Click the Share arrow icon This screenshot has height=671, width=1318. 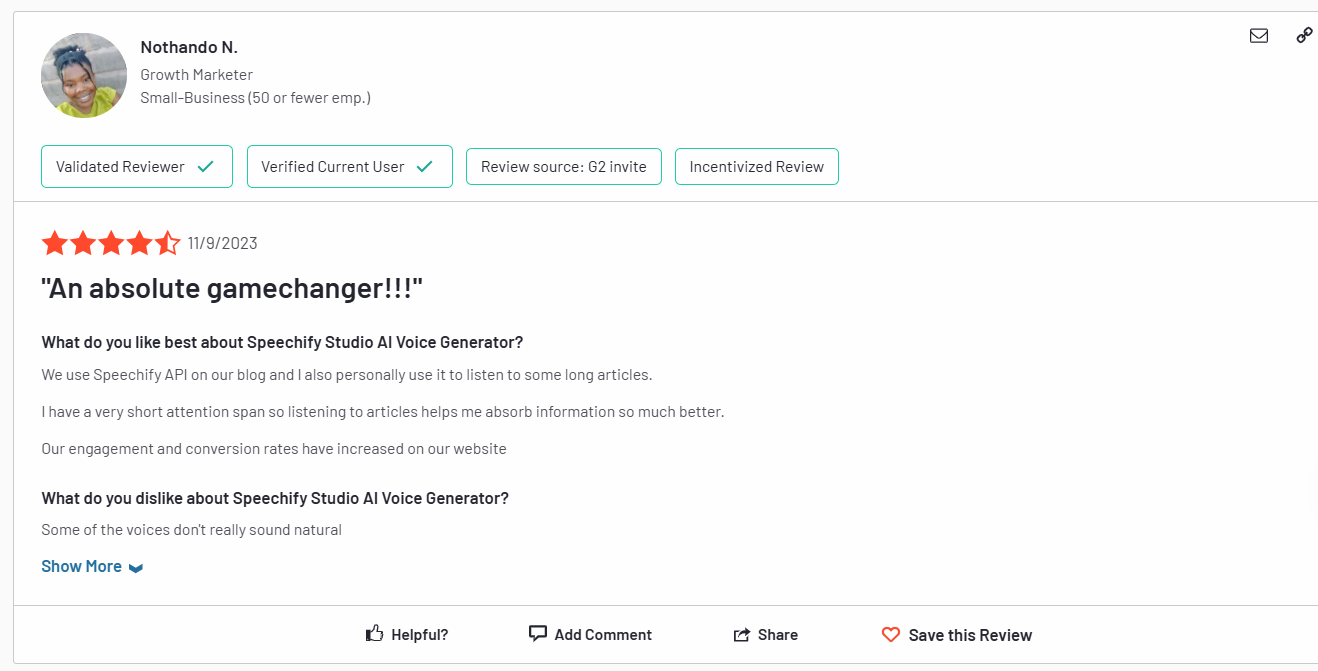[742, 635]
